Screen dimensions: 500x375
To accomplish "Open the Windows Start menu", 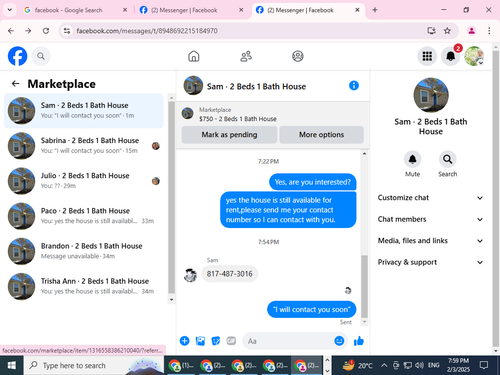I will [x=11, y=365].
